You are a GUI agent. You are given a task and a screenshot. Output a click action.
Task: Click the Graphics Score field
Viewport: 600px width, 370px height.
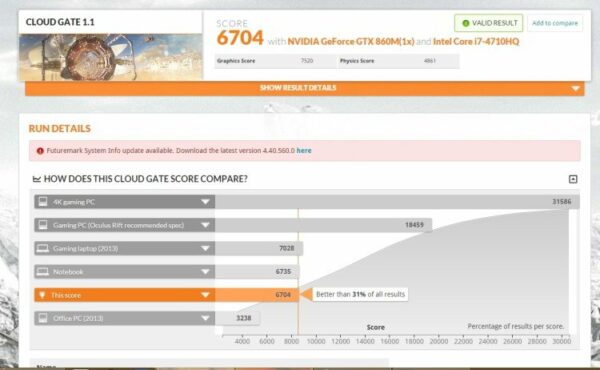pyautogui.click(x=276, y=61)
